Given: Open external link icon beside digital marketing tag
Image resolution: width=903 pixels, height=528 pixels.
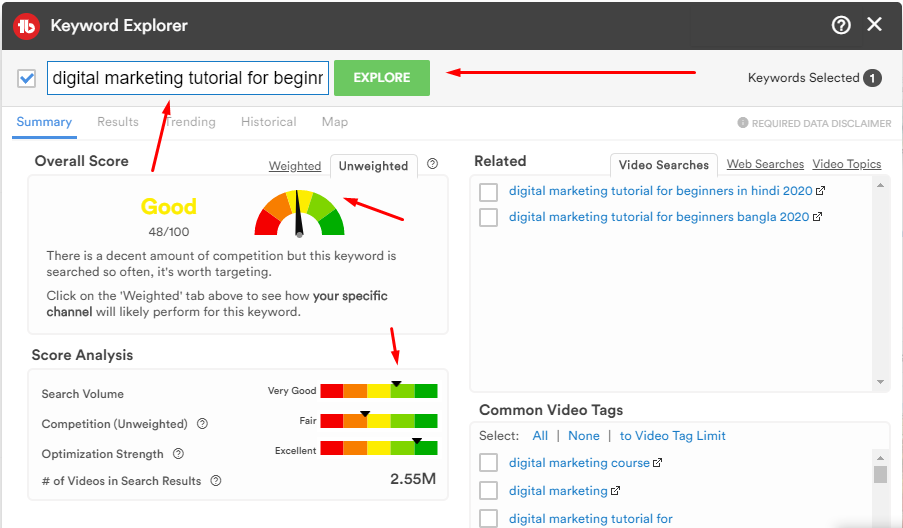Looking at the screenshot, I should coord(615,491).
